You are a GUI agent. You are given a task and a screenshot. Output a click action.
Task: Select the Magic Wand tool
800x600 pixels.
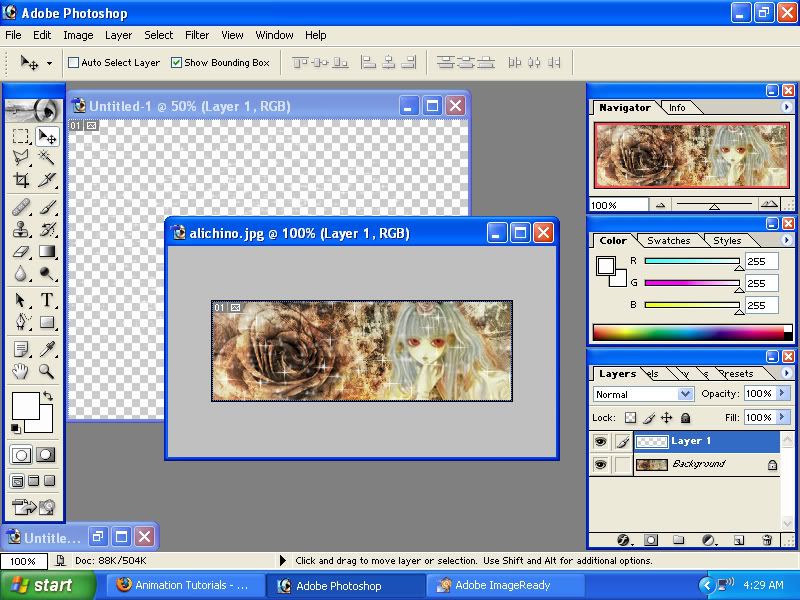[47, 158]
